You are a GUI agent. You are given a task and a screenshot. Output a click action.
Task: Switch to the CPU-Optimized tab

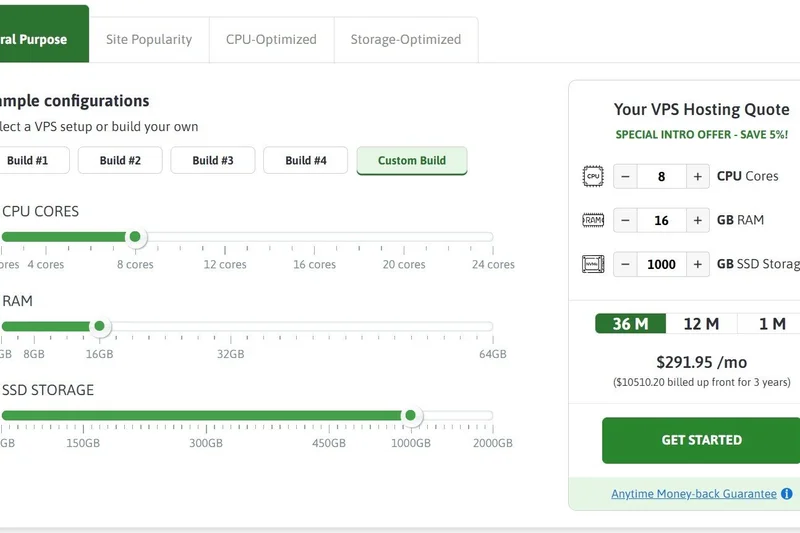click(x=271, y=40)
